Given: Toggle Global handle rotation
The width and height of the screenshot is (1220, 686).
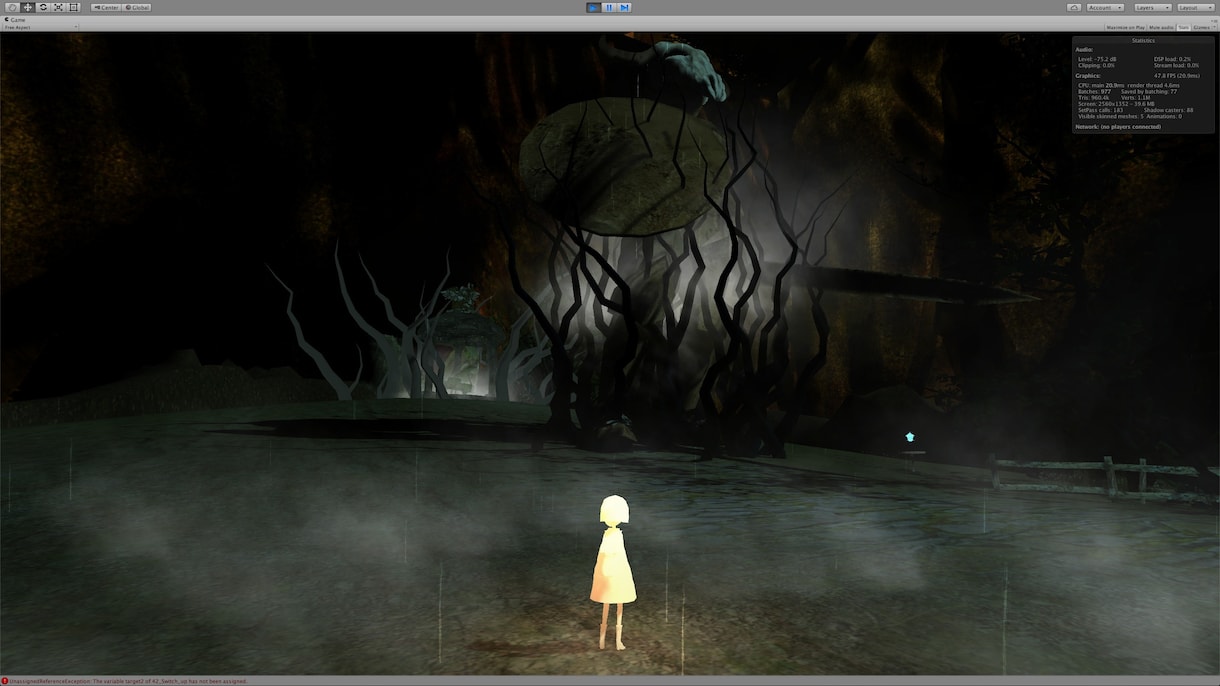Looking at the screenshot, I should (x=137, y=7).
